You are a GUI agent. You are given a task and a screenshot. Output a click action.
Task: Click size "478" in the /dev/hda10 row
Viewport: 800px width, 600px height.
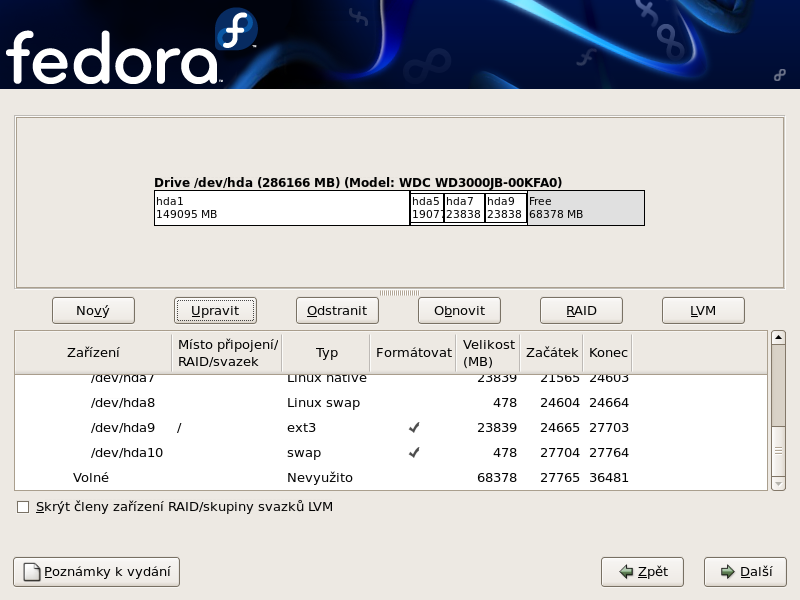[x=505, y=453]
